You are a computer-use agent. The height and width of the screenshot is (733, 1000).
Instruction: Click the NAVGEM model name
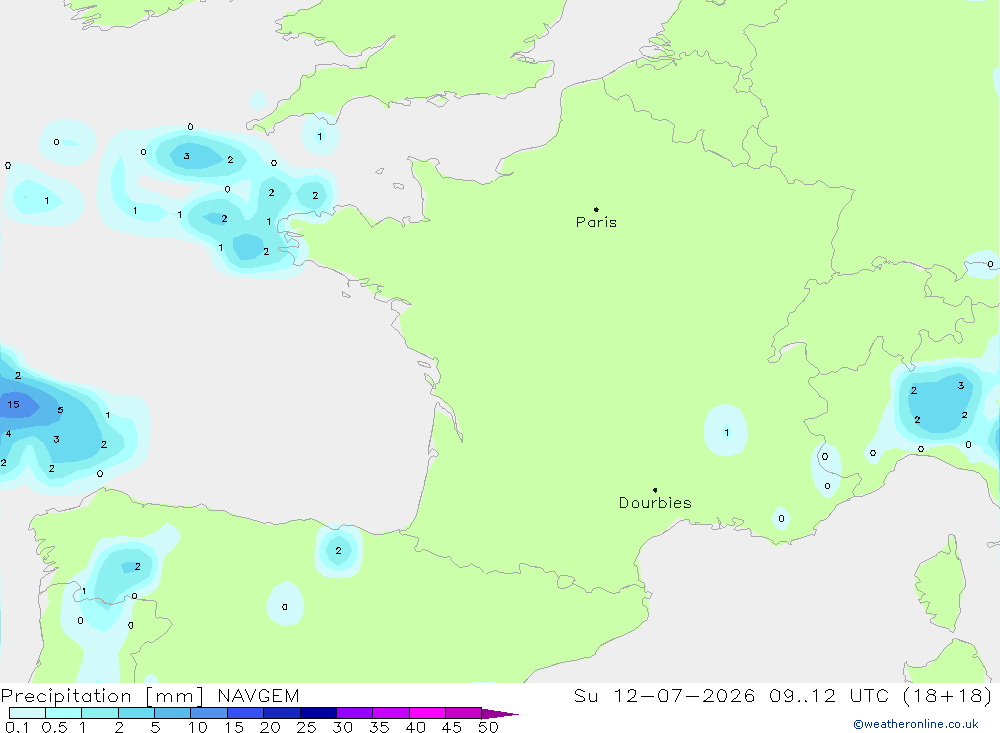pos(258,695)
